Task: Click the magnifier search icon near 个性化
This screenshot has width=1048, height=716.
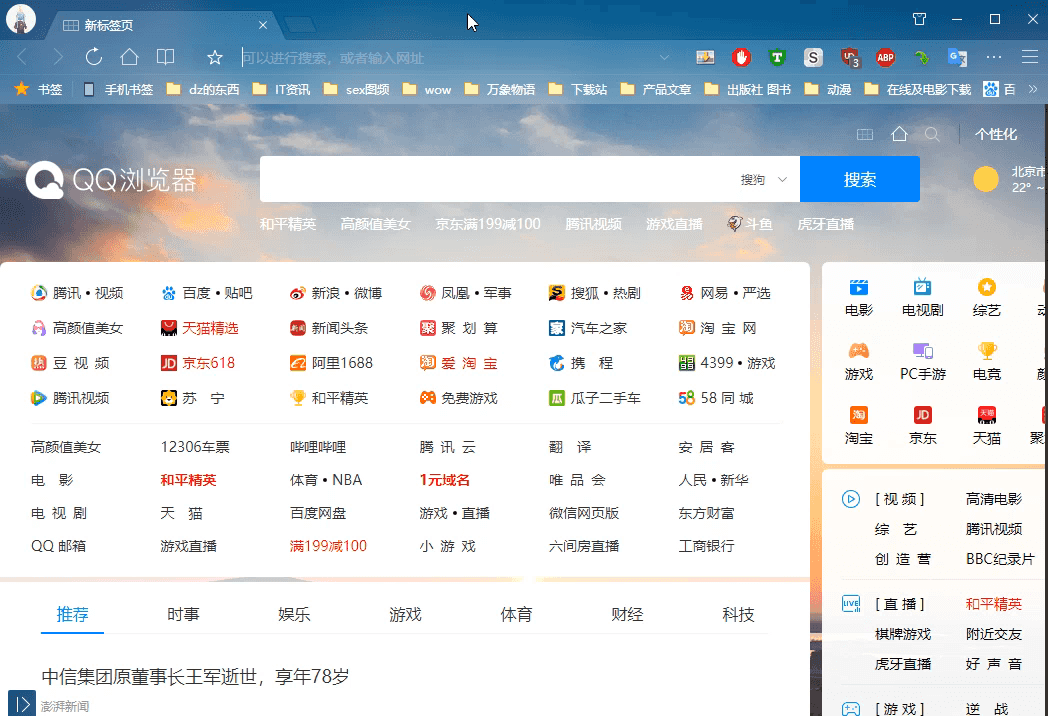Action: click(x=932, y=134)
